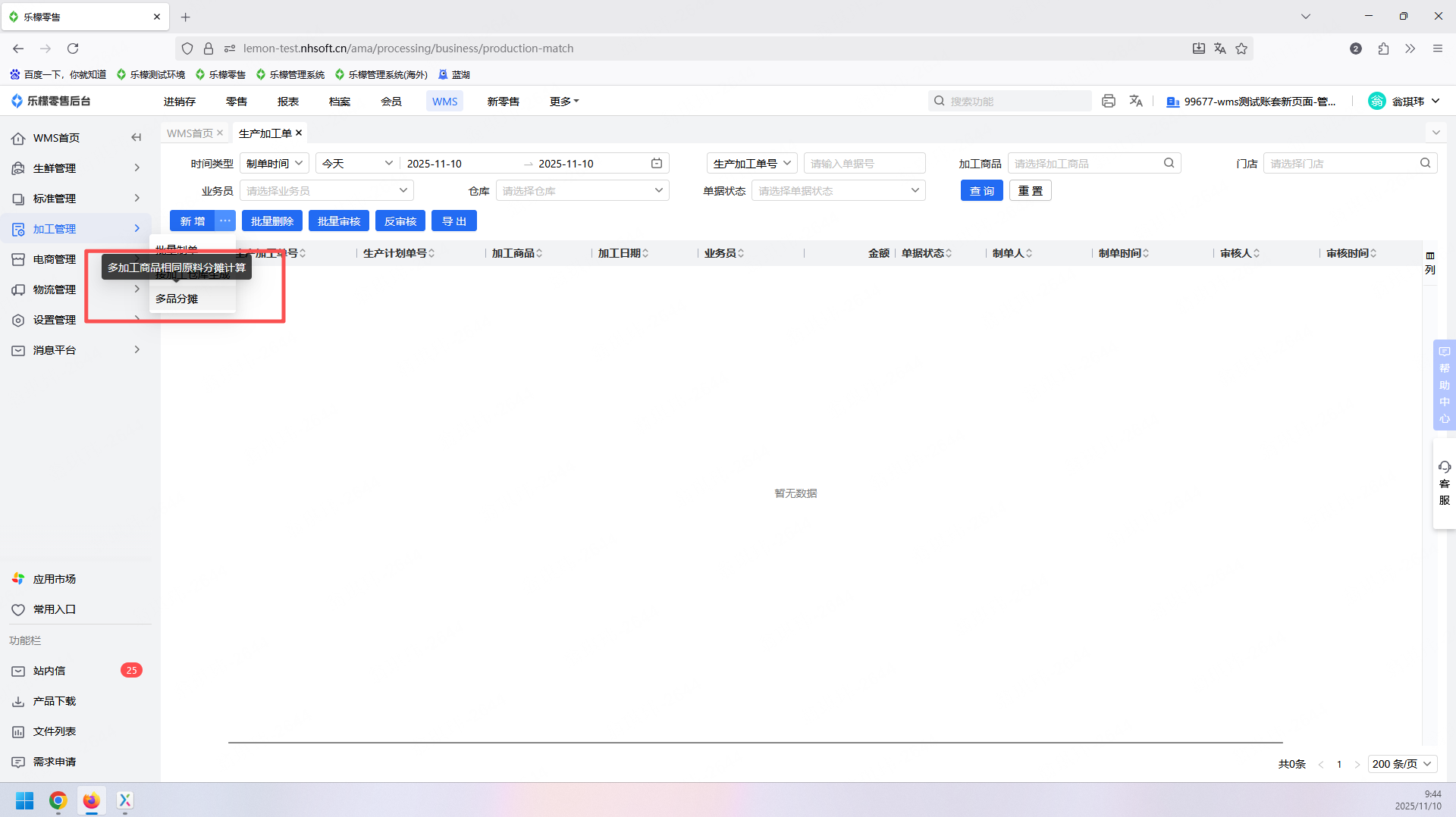Bookmark this page with star icon
The image size is (1456, 817).
[x=1241, y=49]
